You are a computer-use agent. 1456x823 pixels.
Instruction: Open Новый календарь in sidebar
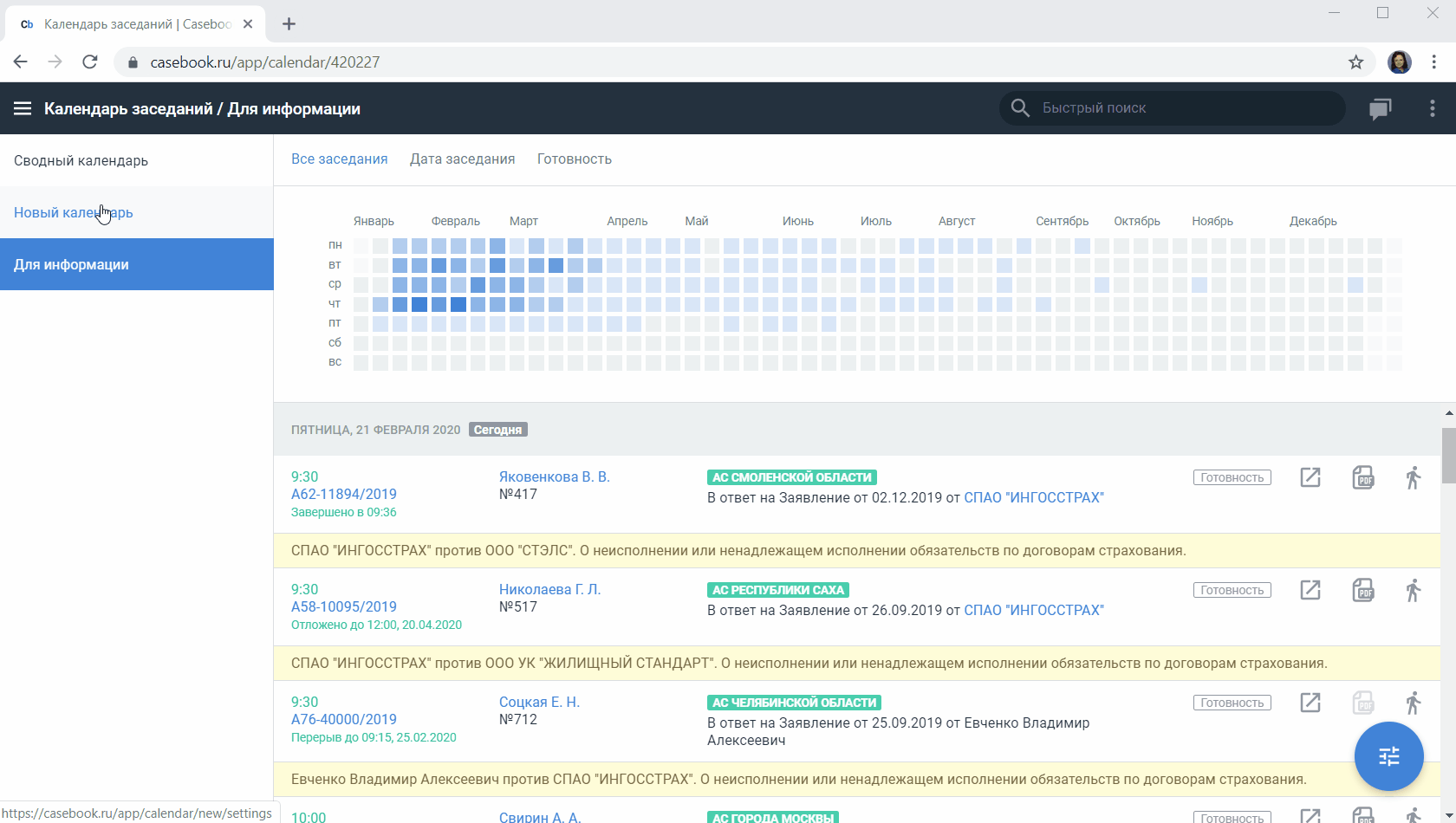pyautogui.click(x=137, y=212)
